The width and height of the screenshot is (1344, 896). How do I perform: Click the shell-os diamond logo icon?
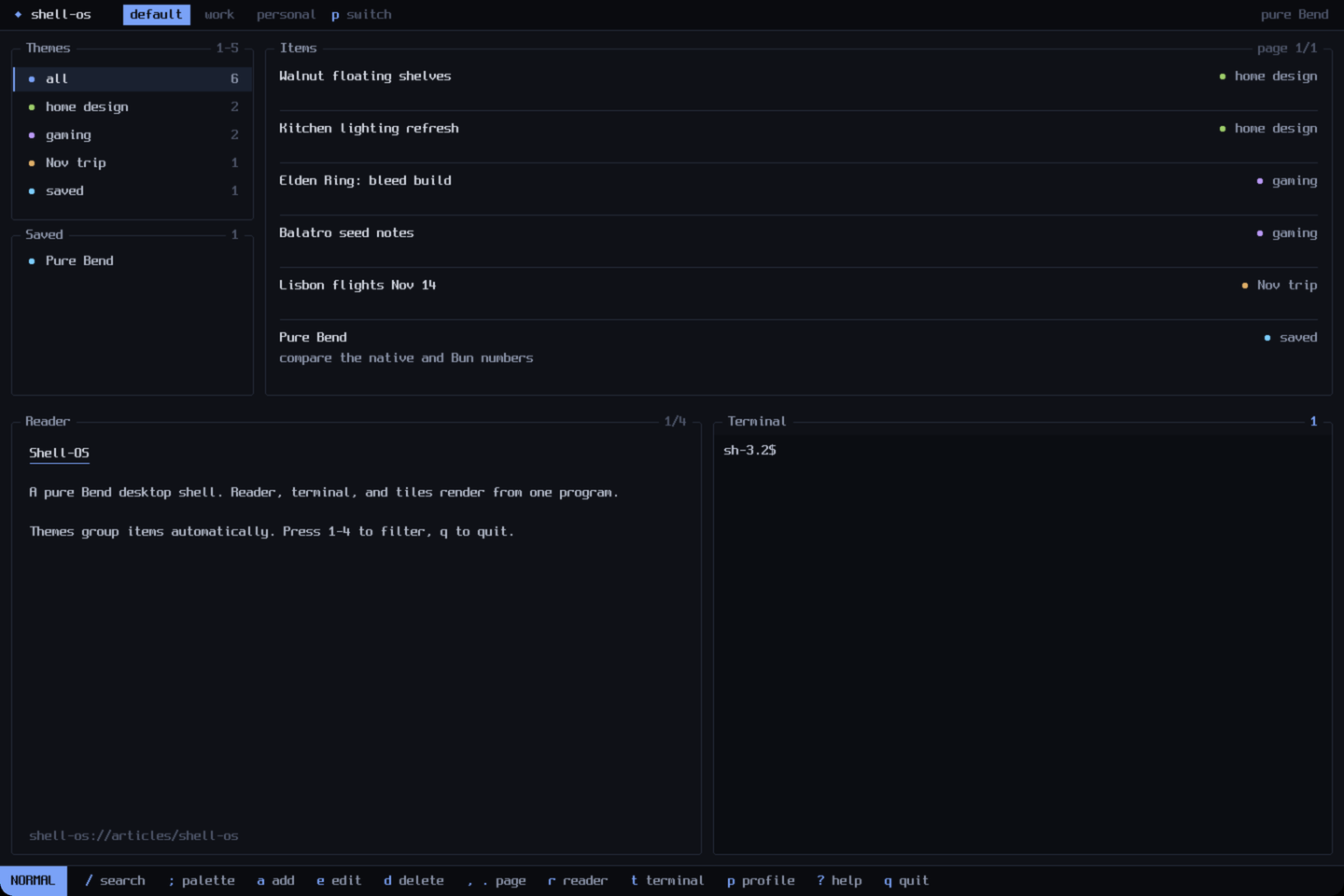click(x=18, y=15)
